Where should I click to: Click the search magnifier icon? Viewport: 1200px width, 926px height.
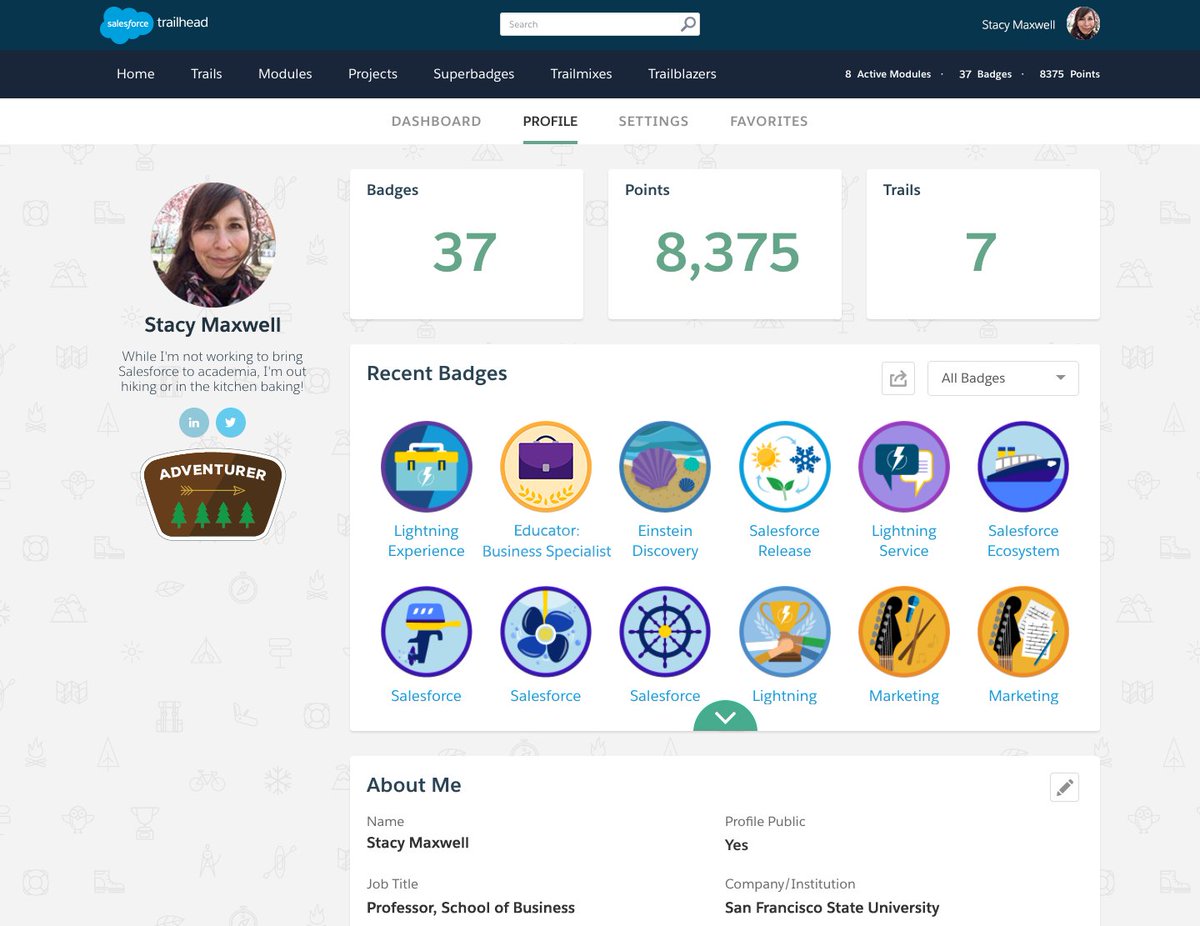pos(688,24)
